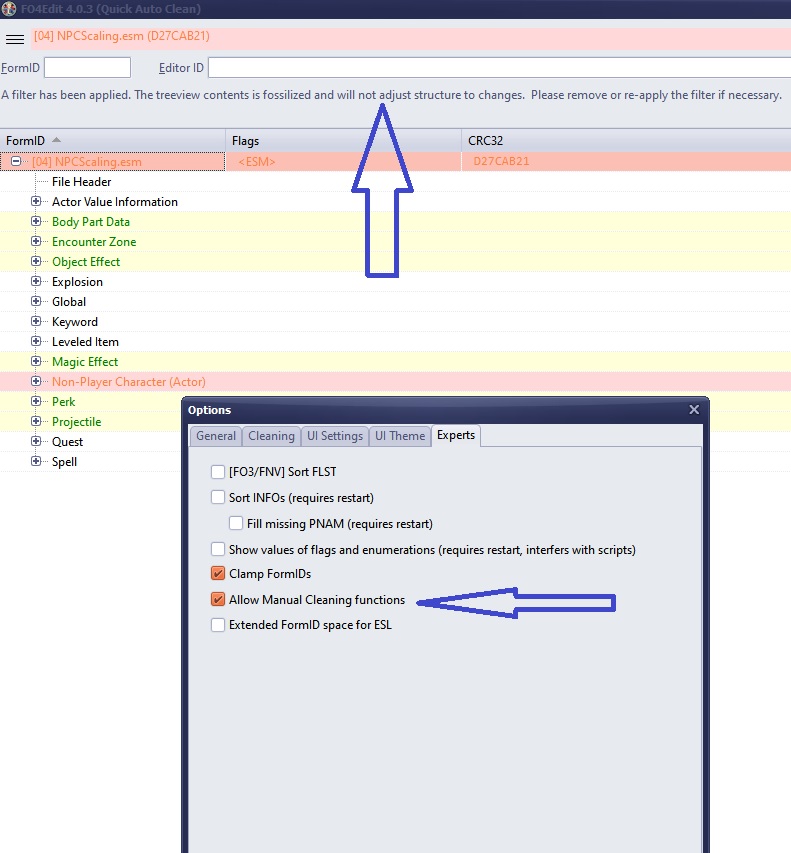791x853 pixels.
Task: Switch to the General tab
Action: 216,436
